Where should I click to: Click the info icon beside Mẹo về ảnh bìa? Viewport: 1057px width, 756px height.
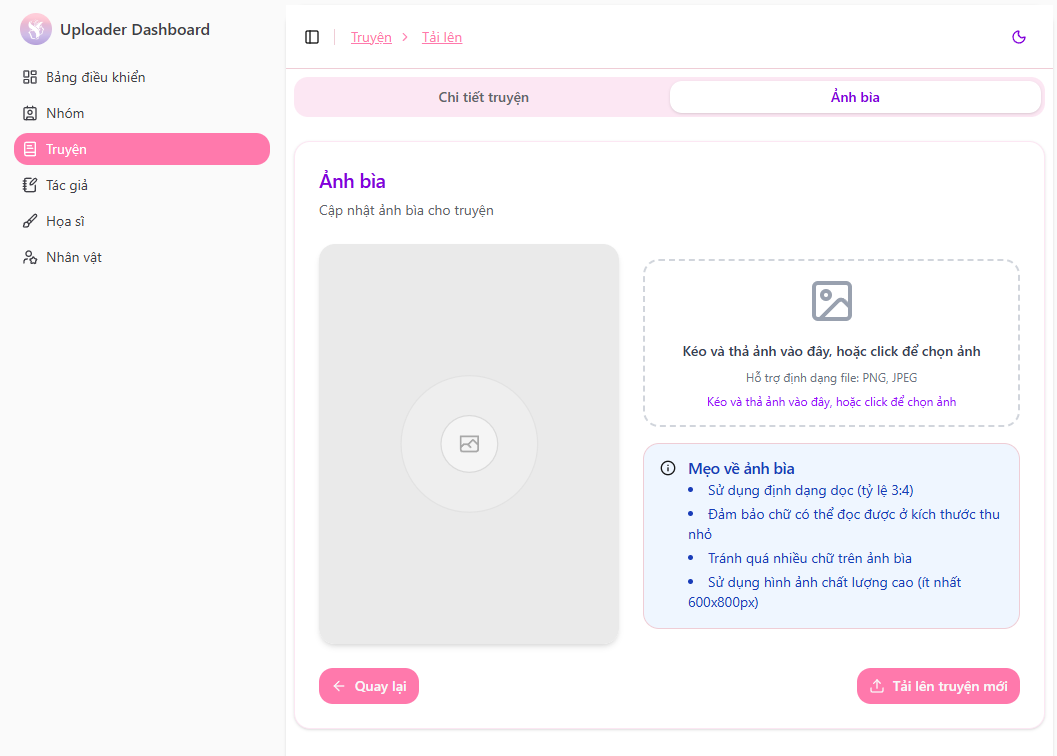coord(668,467)
